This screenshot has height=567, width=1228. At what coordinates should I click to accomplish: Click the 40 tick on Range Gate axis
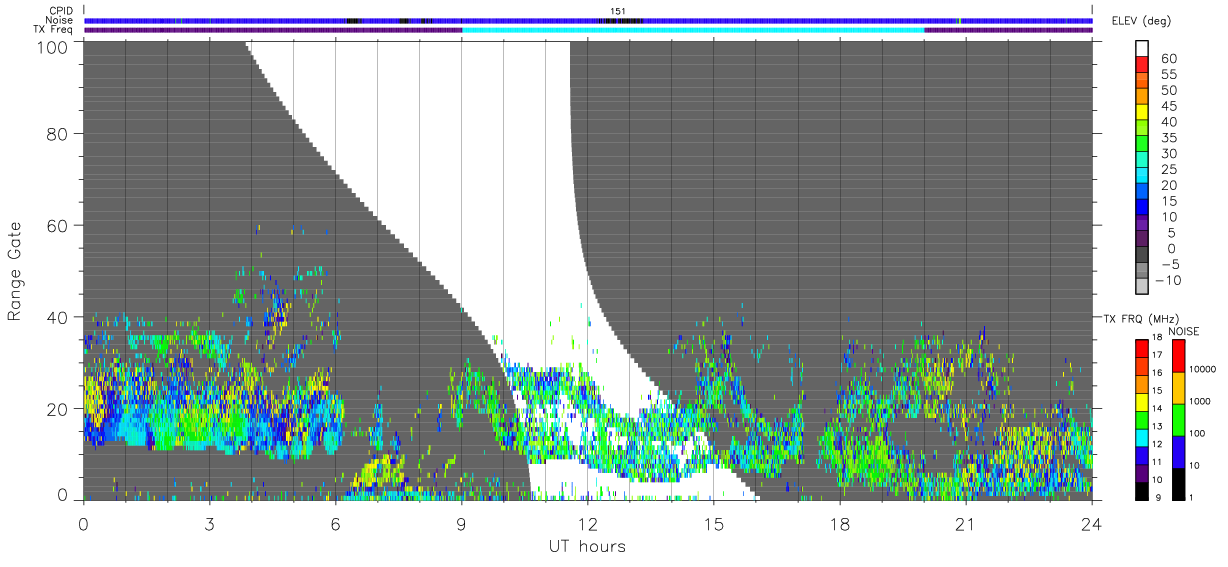pyautogui.click(x=56, y=317)
